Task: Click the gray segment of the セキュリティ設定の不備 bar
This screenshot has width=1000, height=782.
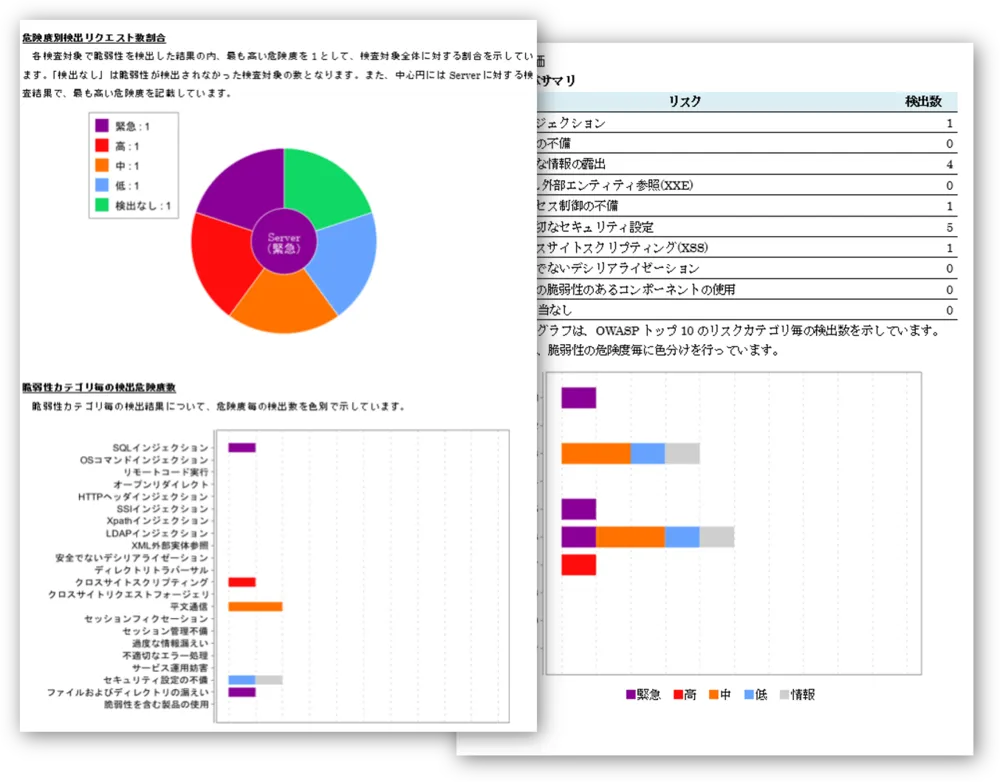Action: [269, 680]
